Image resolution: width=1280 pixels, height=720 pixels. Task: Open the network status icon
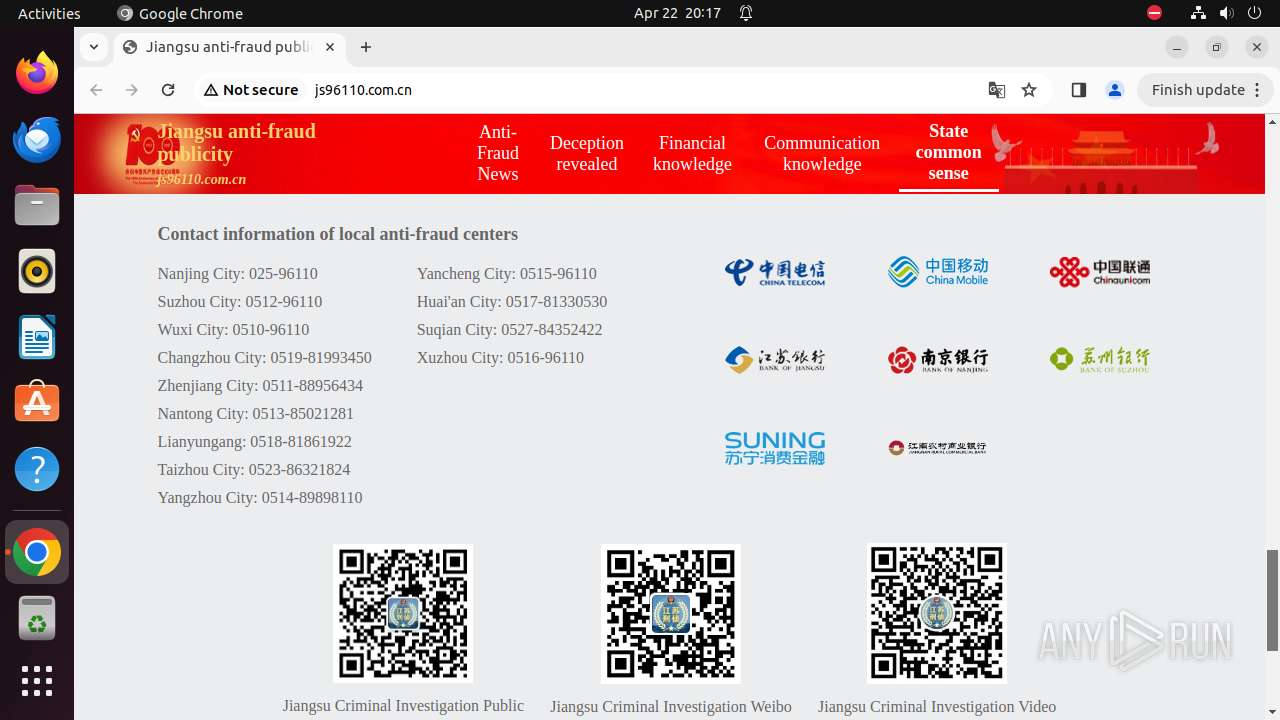[x=1198, y=13]
